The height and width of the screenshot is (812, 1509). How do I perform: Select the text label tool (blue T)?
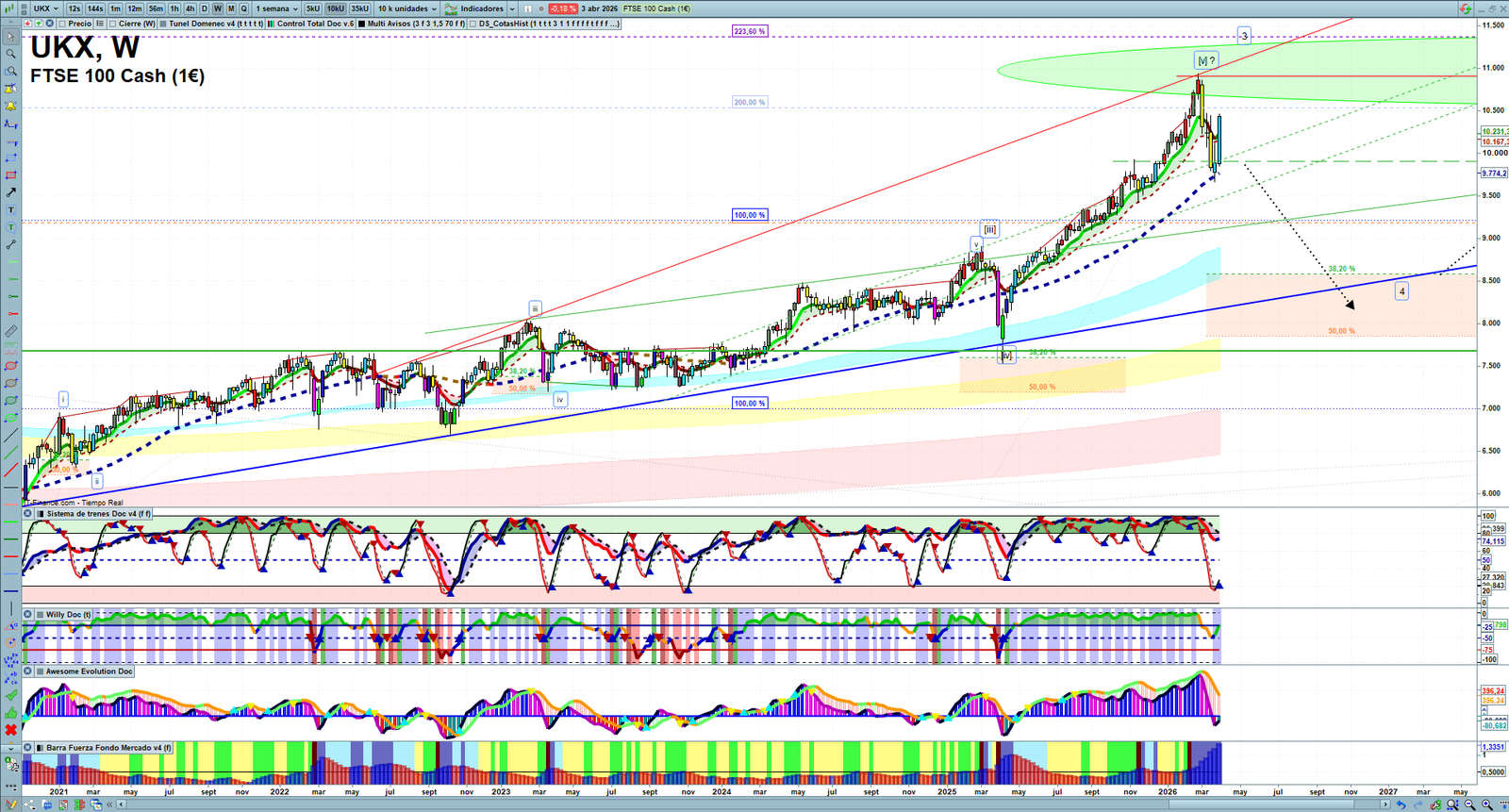(x=10, y=210)
